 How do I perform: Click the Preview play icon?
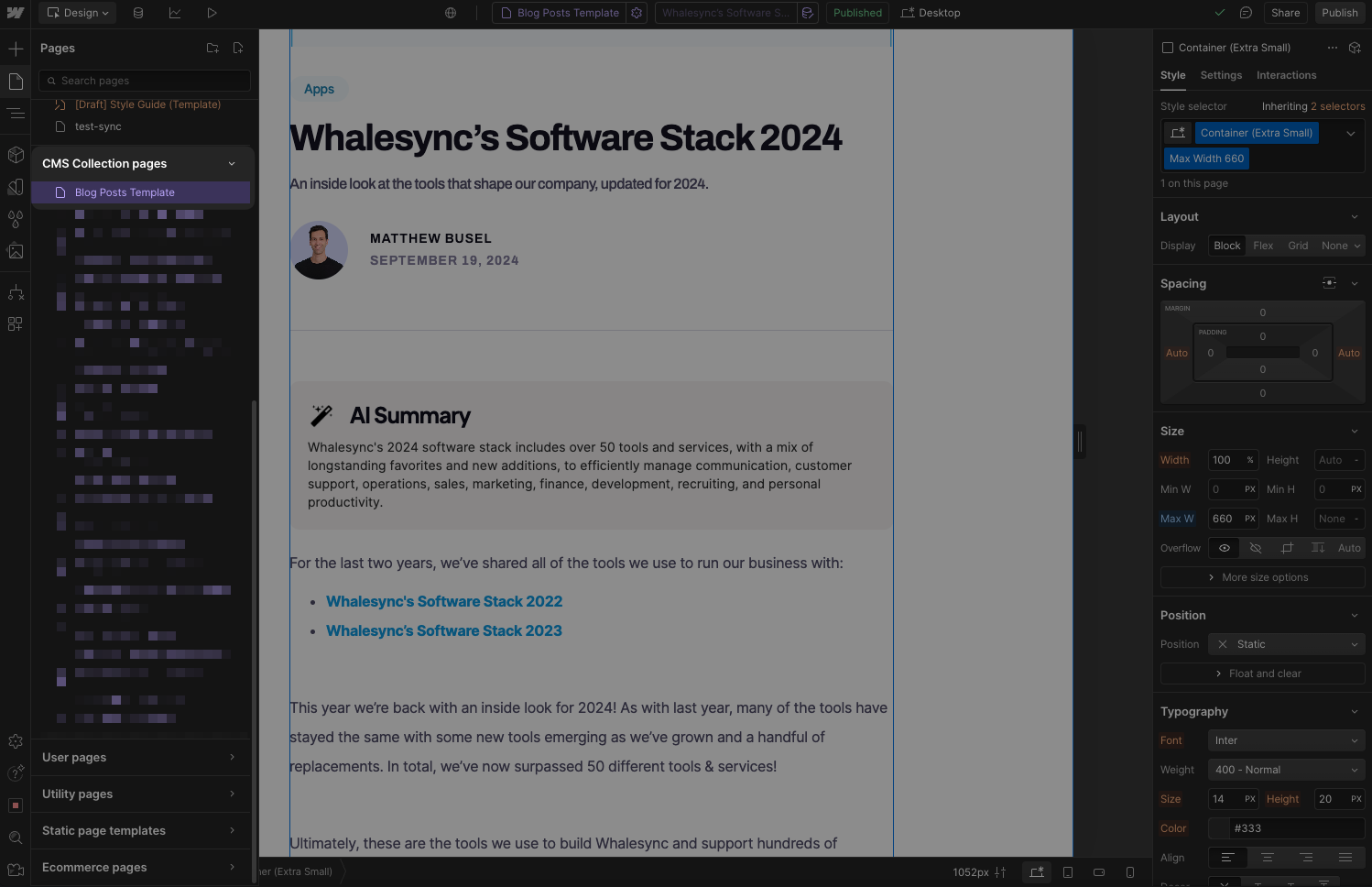coord(212,13)
